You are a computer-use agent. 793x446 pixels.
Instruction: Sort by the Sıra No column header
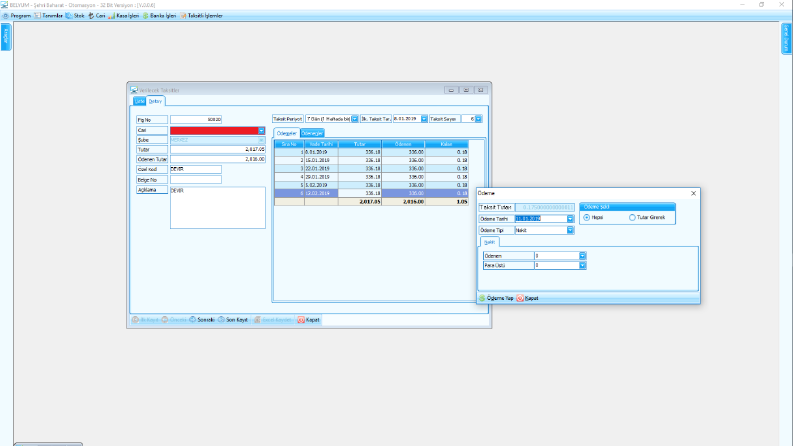coord(289,144)
